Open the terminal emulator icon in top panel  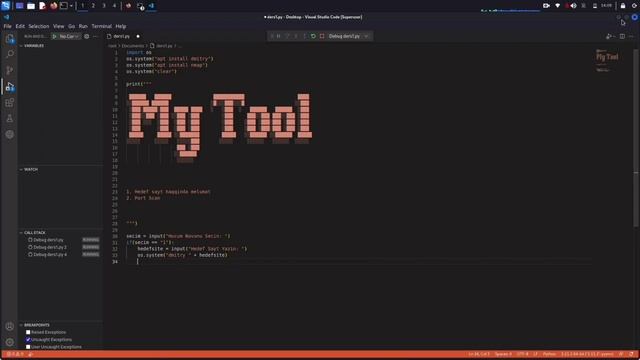point(64,6)
